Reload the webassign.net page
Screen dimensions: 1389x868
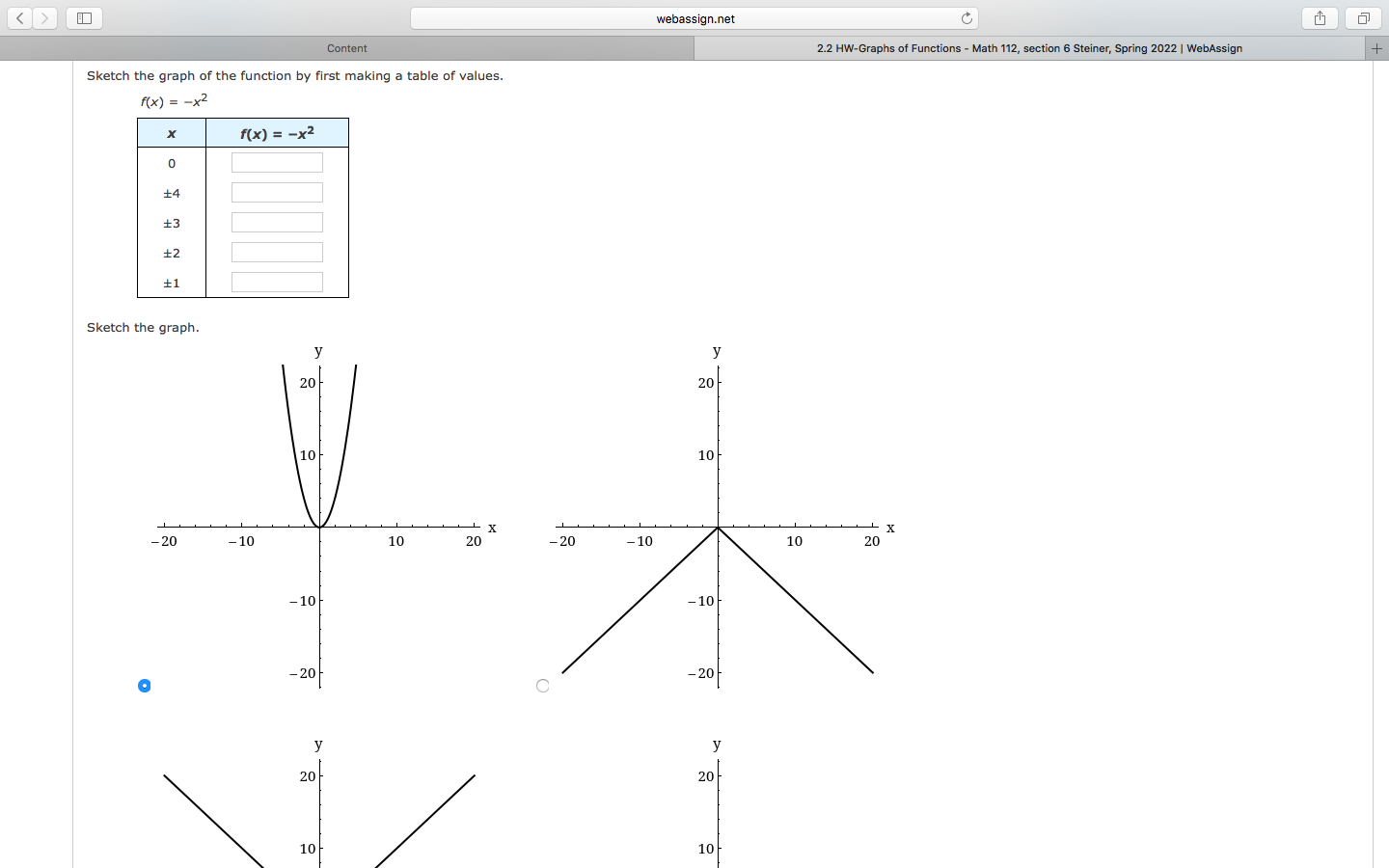click(967, 18)
